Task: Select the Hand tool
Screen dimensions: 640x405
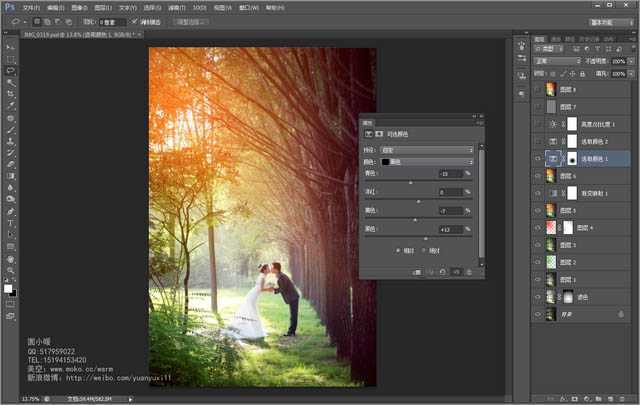Action: coord(11,259)
